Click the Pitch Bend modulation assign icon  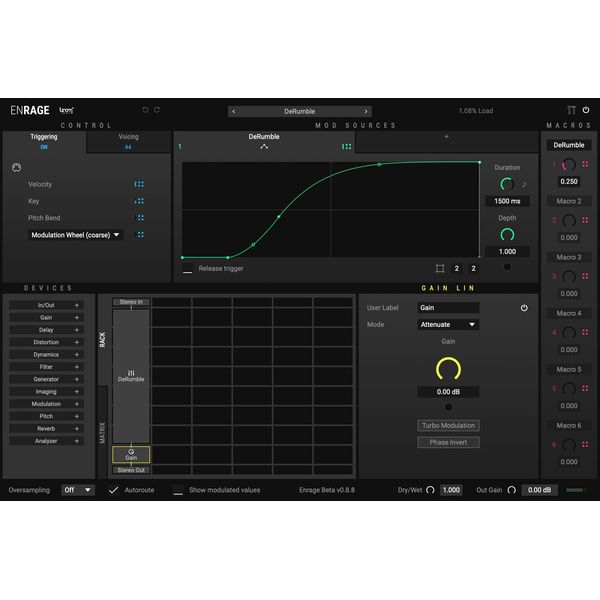pos(140,218)
